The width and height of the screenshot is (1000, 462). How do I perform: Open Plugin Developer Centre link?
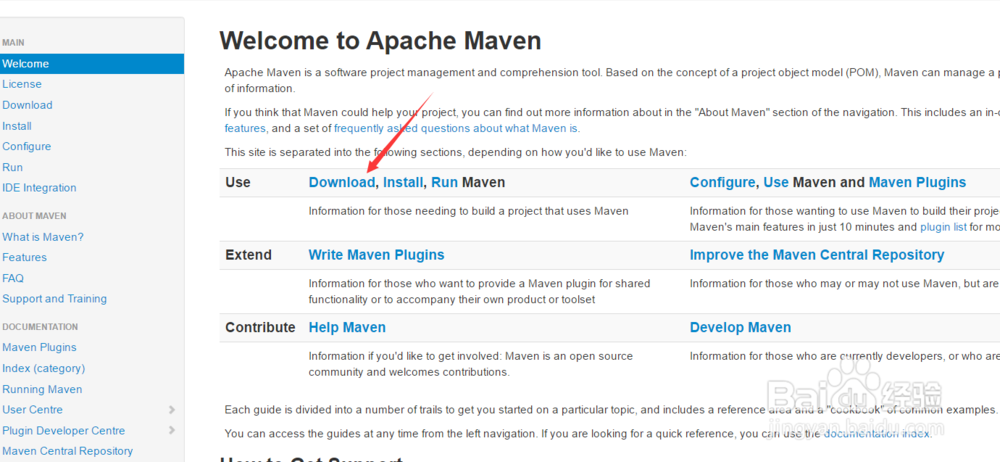64,431
